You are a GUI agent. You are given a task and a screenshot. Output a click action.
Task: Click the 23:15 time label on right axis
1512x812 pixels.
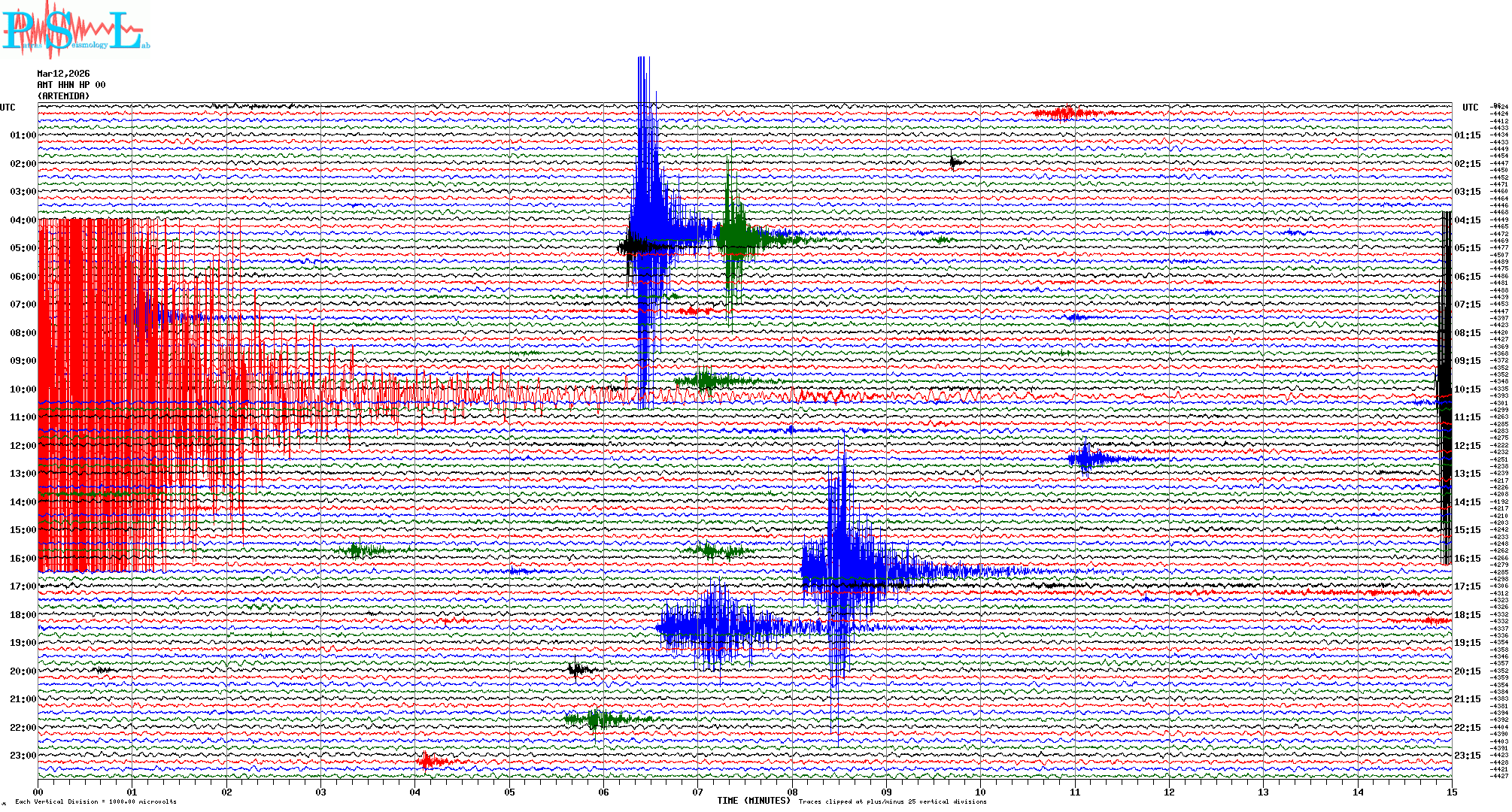(x=1467, y=756)
